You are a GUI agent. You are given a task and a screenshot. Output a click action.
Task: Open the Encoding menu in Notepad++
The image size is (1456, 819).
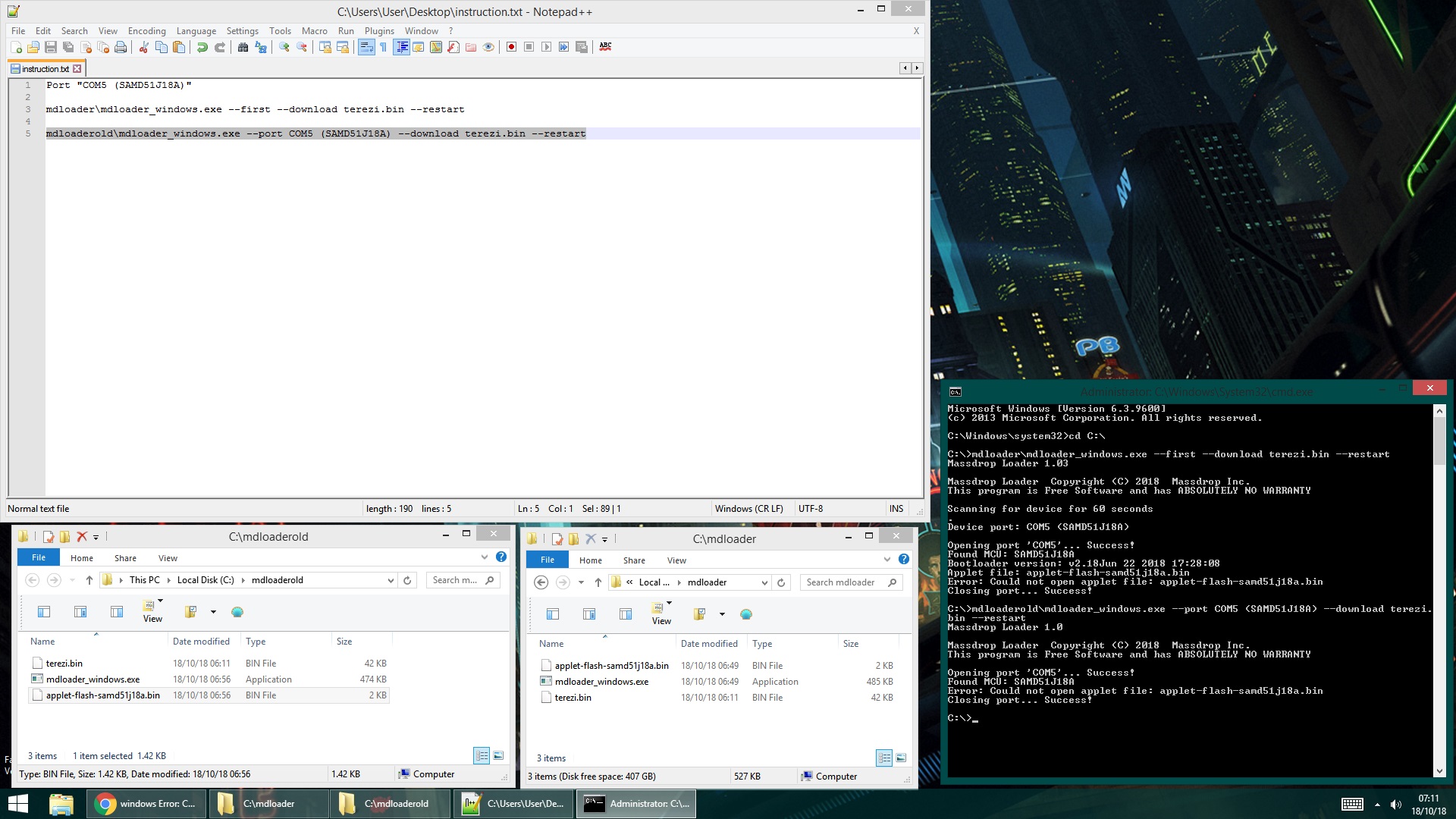click(146, 31)
